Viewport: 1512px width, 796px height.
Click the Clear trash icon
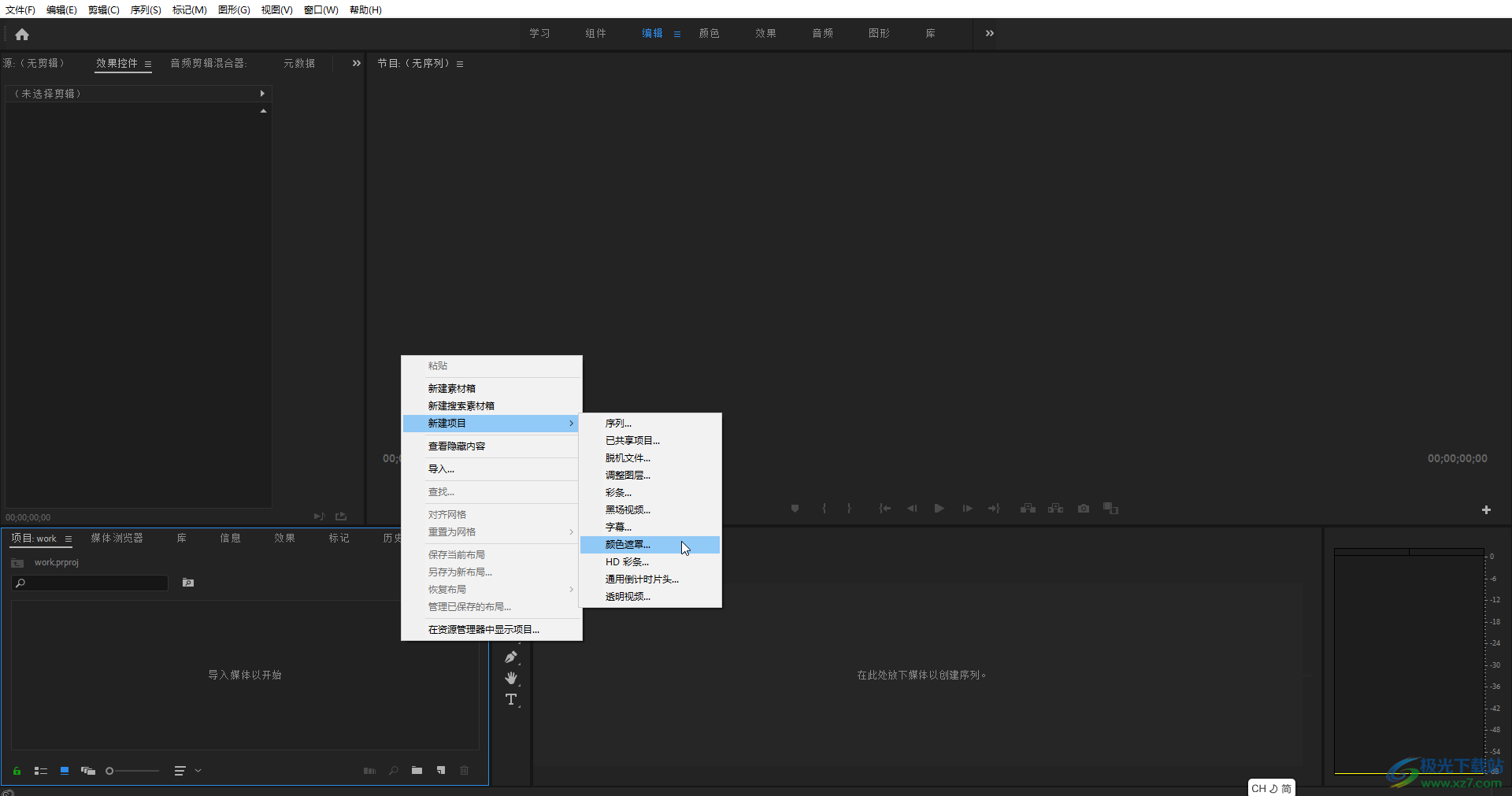tap(465, 771)
